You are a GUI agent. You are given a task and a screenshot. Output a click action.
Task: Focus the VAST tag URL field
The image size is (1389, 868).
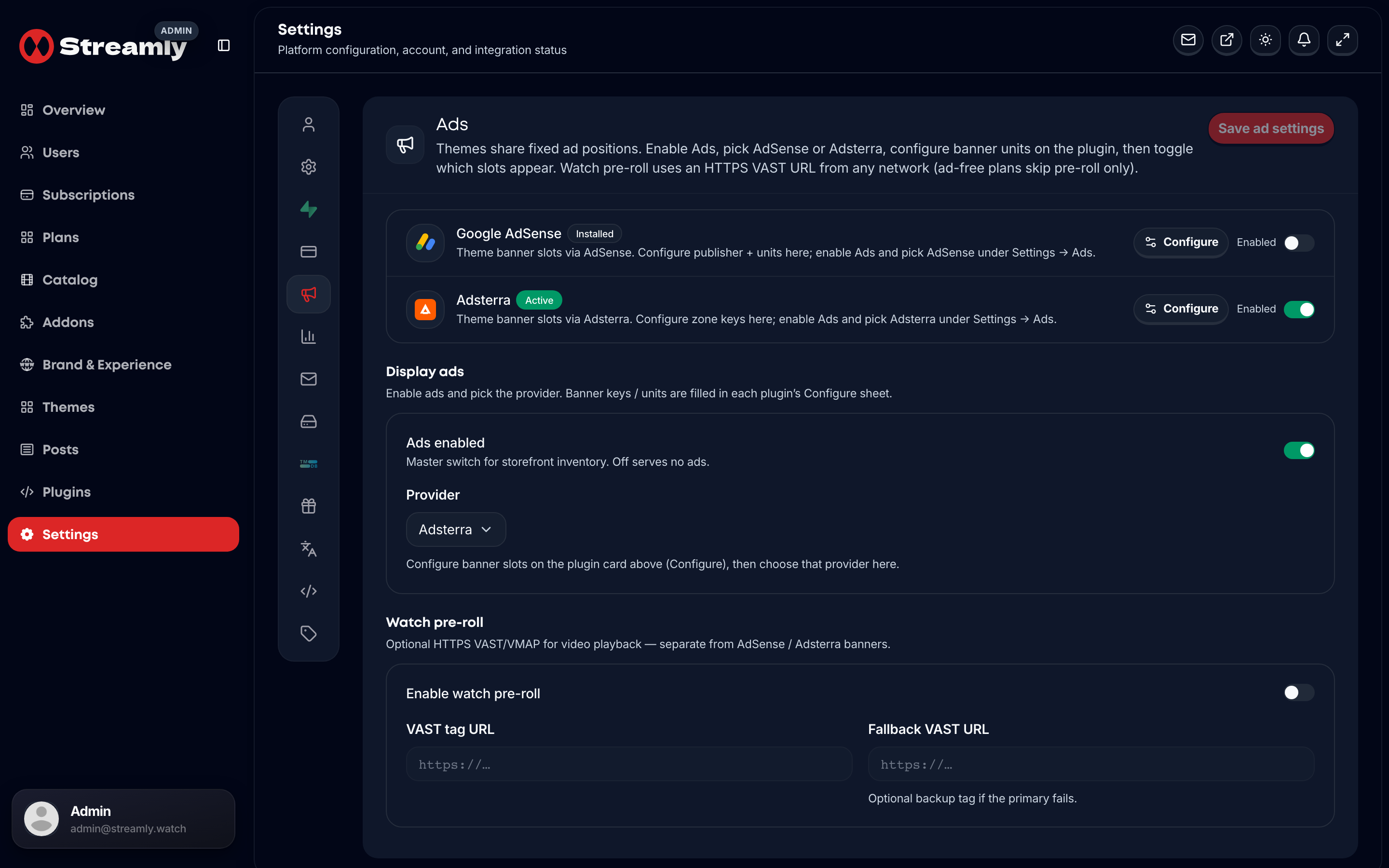click(629, 764)
